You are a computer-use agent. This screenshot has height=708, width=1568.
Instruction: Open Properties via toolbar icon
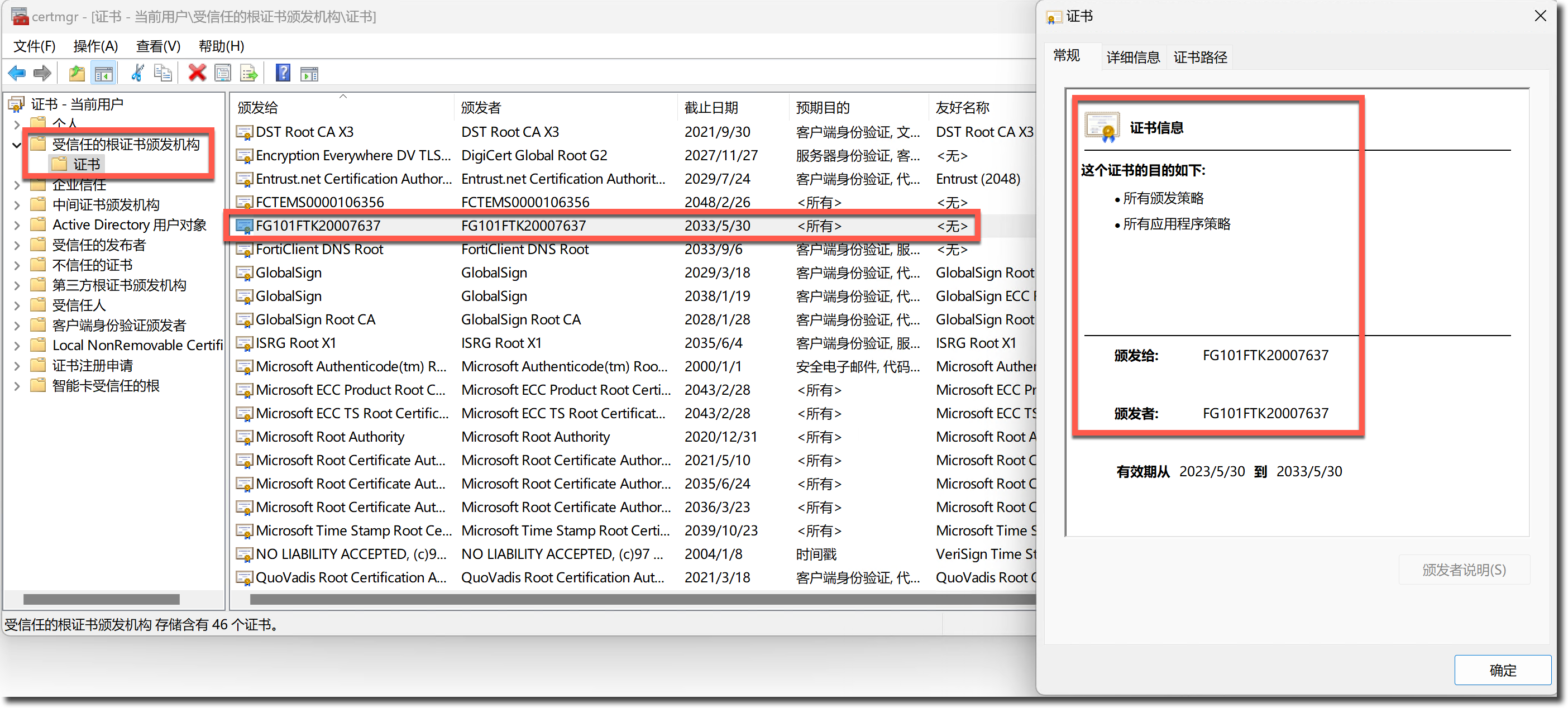(x=223, y=73)
